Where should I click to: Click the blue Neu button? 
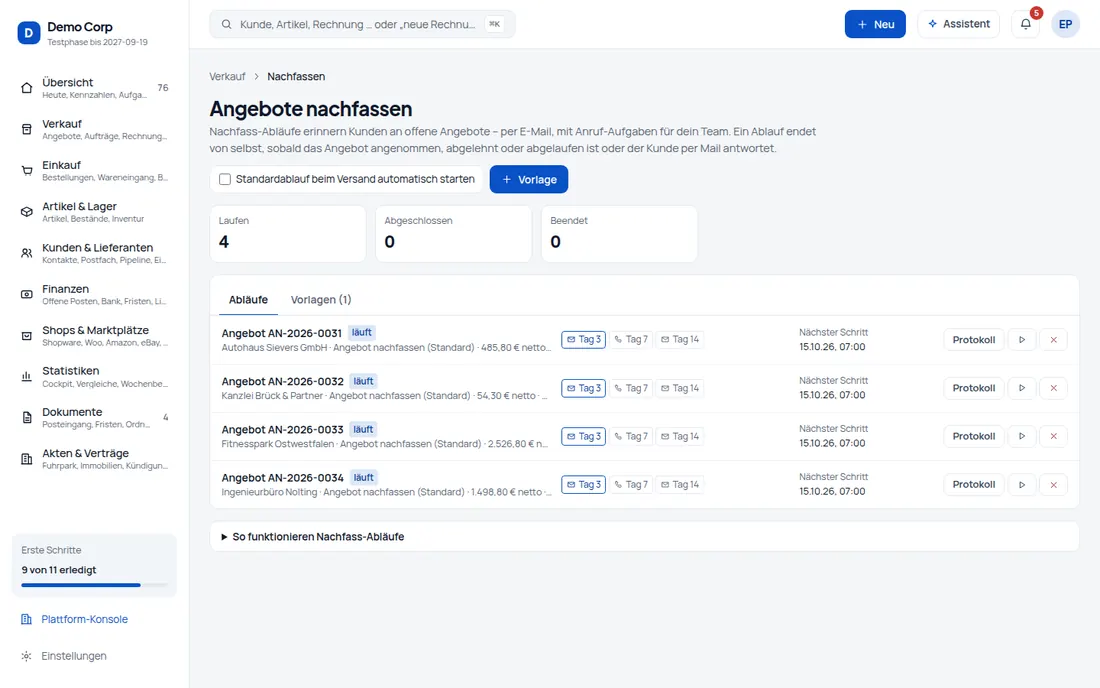875,24
